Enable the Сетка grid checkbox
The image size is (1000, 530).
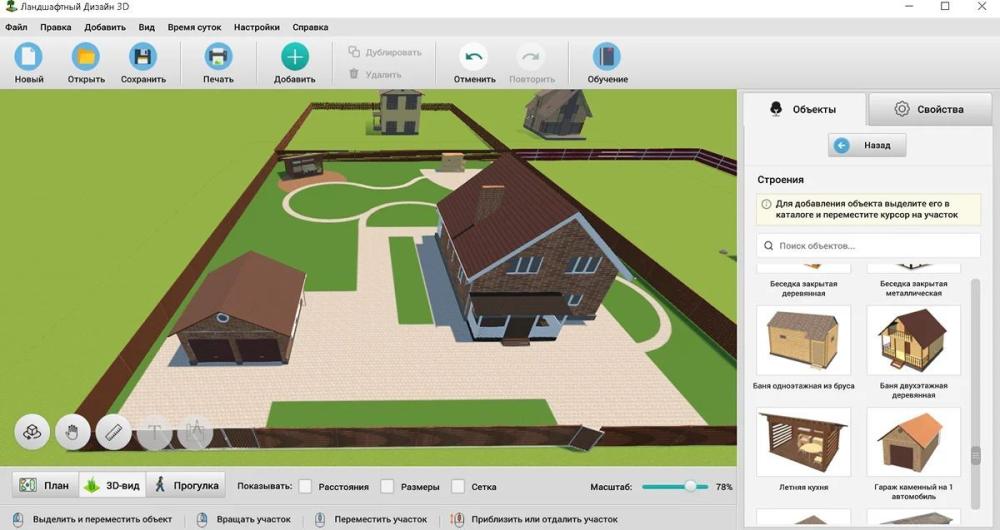pos(458,487)
